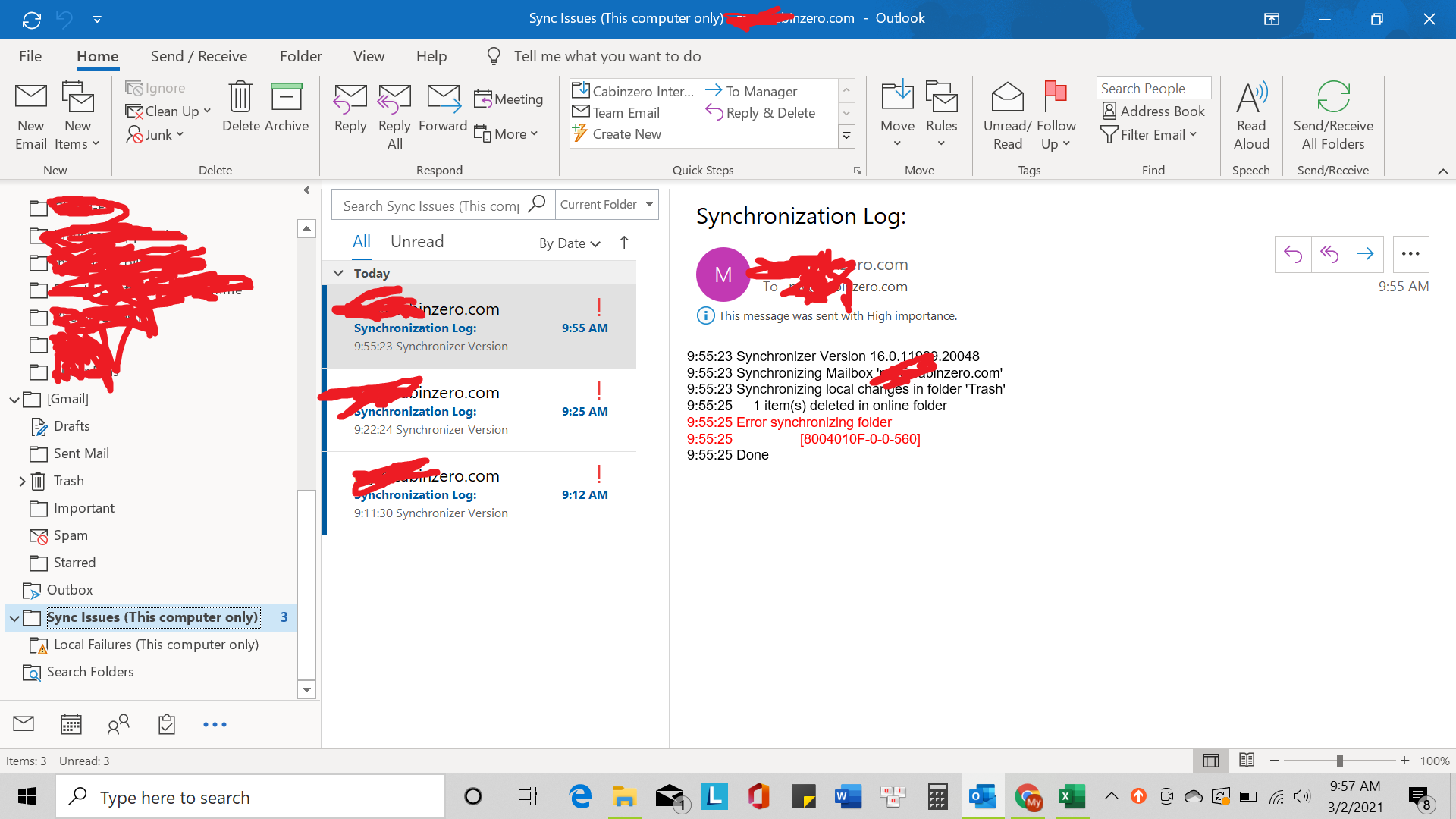The height and width of the screenshot is (819, 1456).
Task: Click Send/Receive All Folders icon
Action: point(1332,98)
